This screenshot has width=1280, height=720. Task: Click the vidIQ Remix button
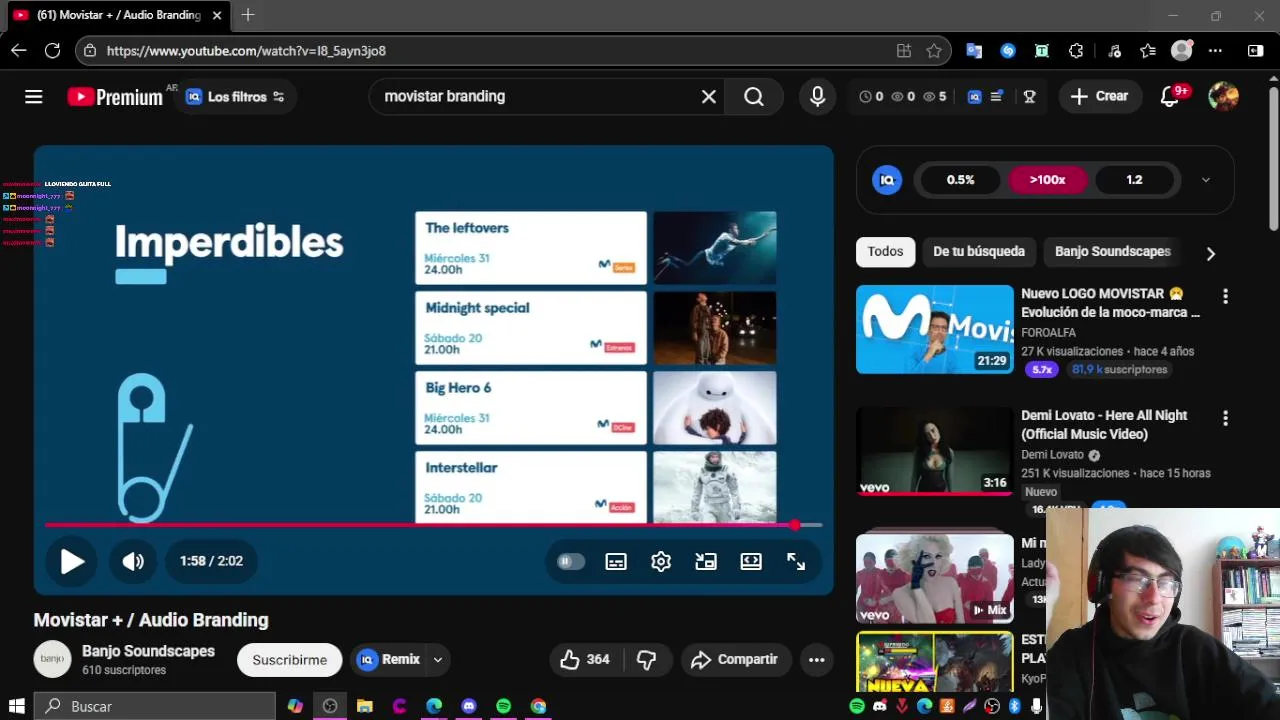(389, 660)
